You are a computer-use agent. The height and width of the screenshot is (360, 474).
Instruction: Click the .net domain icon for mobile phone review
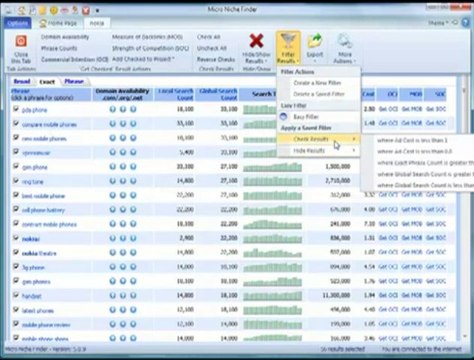[133, 324]
